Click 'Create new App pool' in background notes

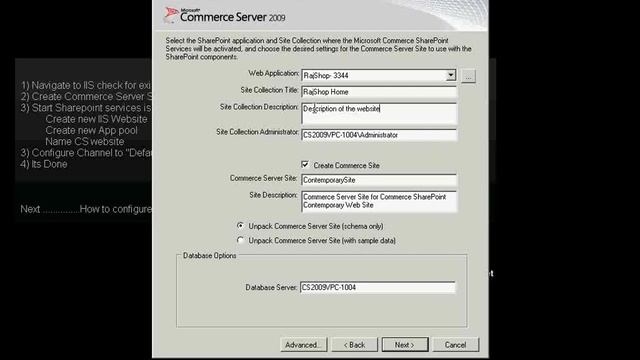91,130
